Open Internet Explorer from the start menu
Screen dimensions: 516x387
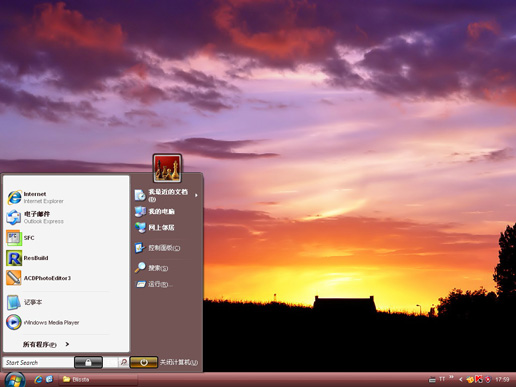click(x=35, y=197)
